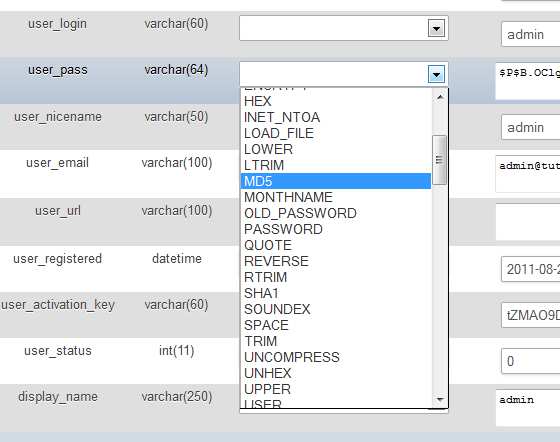The height and width of the screenshot is (442, 560).
Task: Click the user_pass hash value textarea
Action: (528, 81)
